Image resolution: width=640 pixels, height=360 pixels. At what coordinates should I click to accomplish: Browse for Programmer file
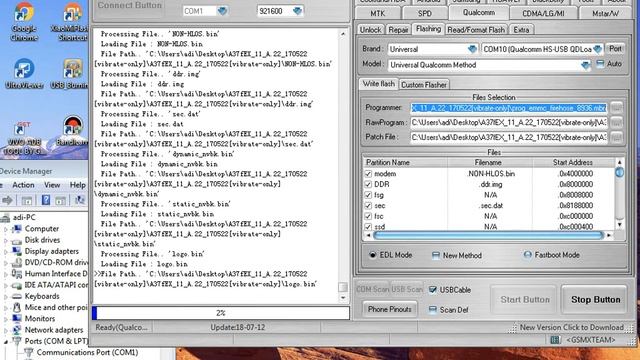coord(616,108)
